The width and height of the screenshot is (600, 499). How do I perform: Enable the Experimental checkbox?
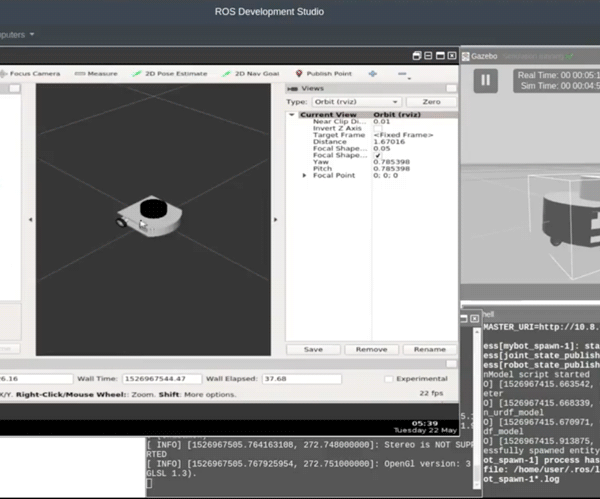(388, 379)
